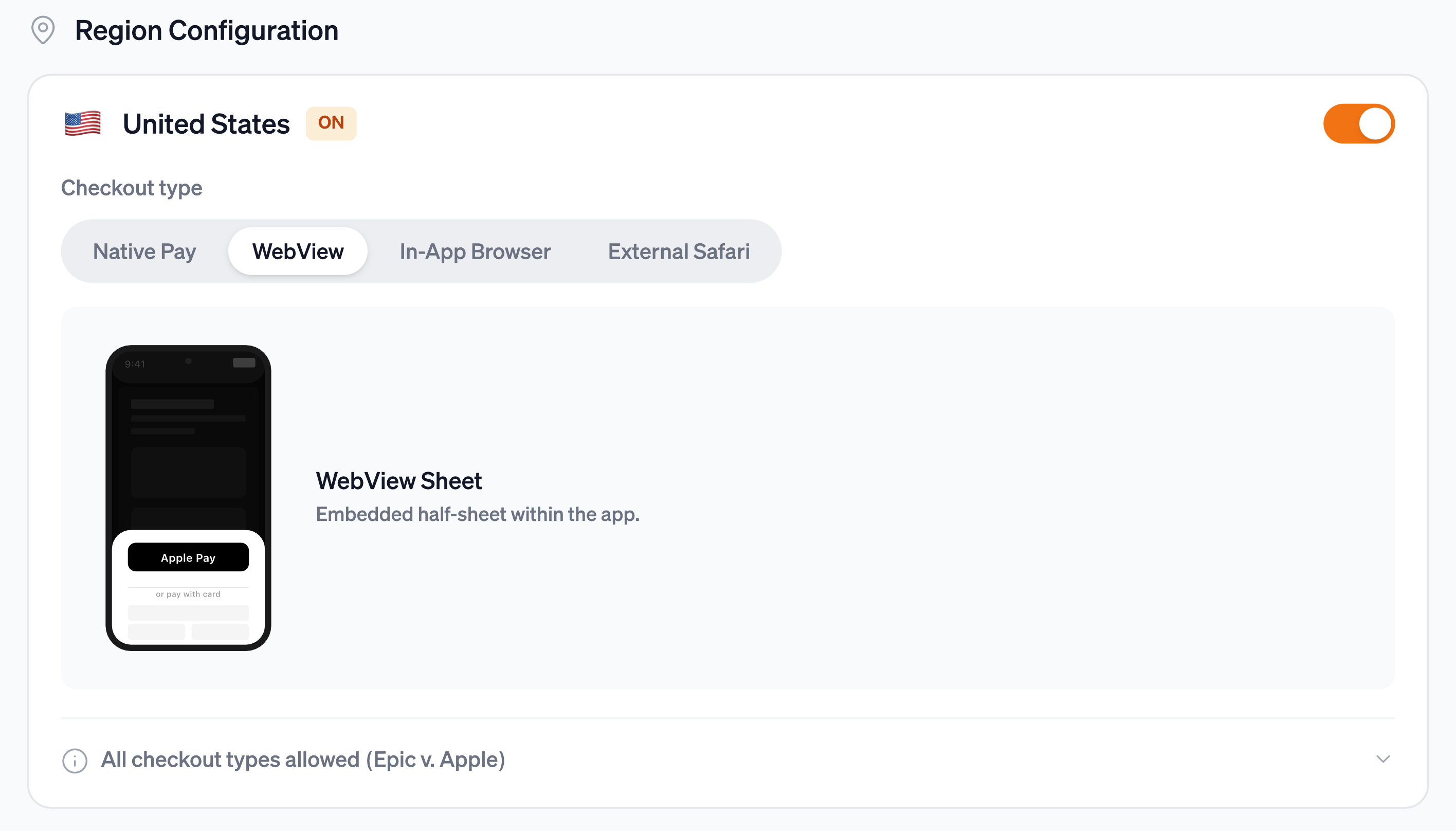
Task: Select the External Safari checkout type
Action: (x=678, y=250)
